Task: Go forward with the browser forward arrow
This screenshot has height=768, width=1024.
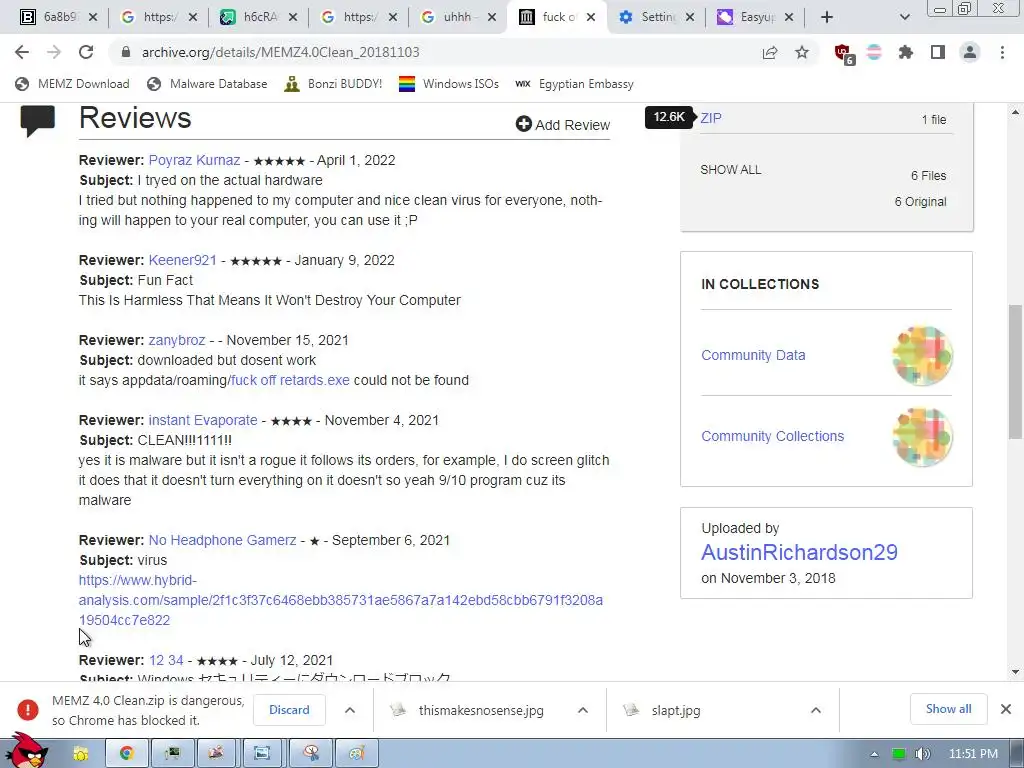Action: point(54,52)
